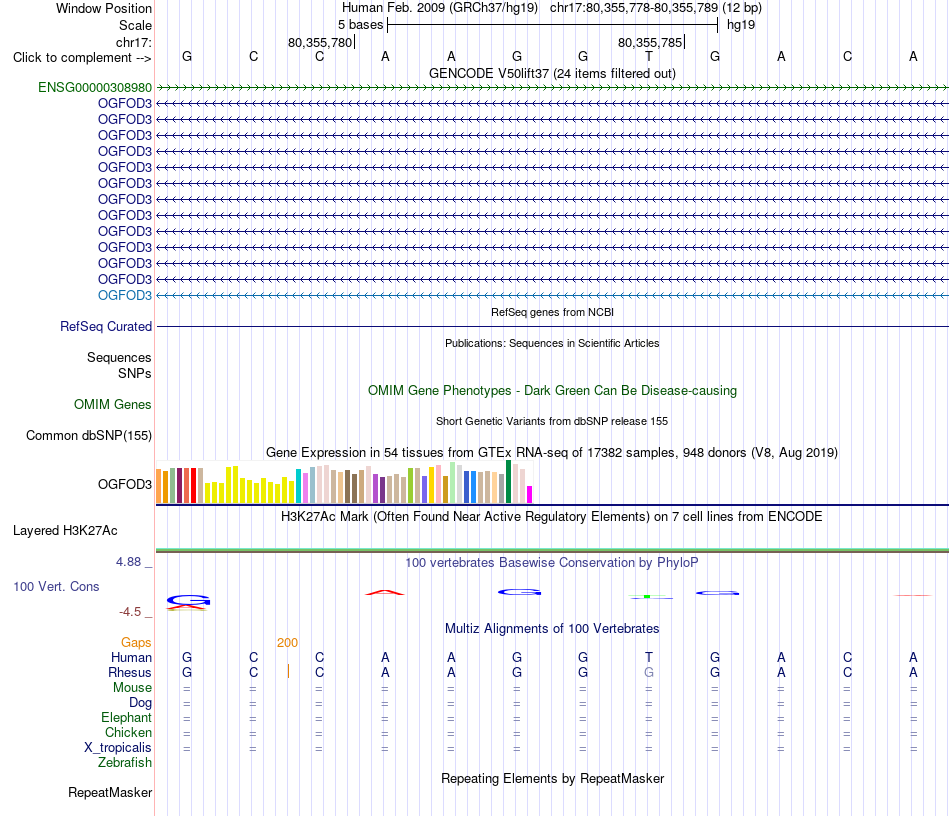The width and height of the screenshot is (950, 816).
Task: Click 'Human Feb. 2009 (GRCh37/hg19)' assembly text
Action: click(440, 8)
